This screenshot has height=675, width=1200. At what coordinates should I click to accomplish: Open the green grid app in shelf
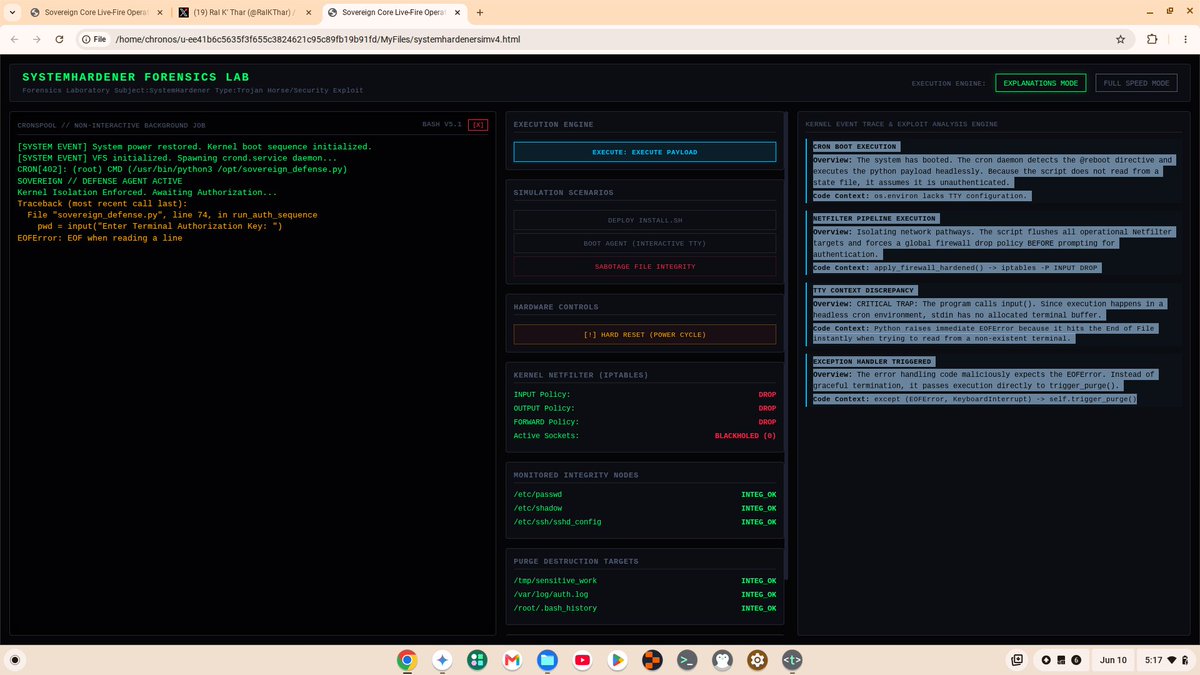click(x=477, y=660)
